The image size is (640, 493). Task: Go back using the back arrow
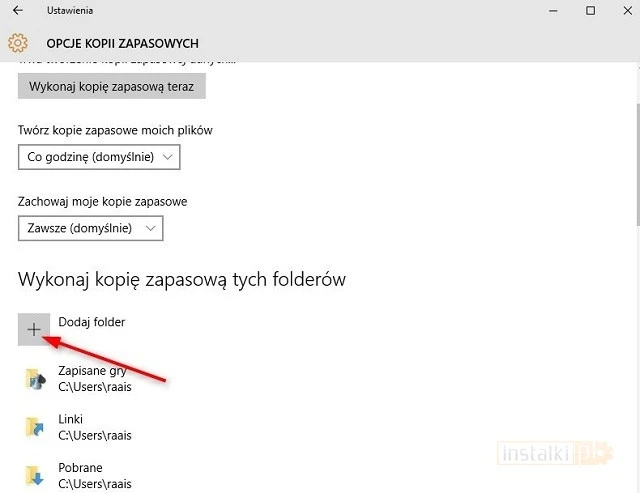pyautogui.click(x=18, y=11)
